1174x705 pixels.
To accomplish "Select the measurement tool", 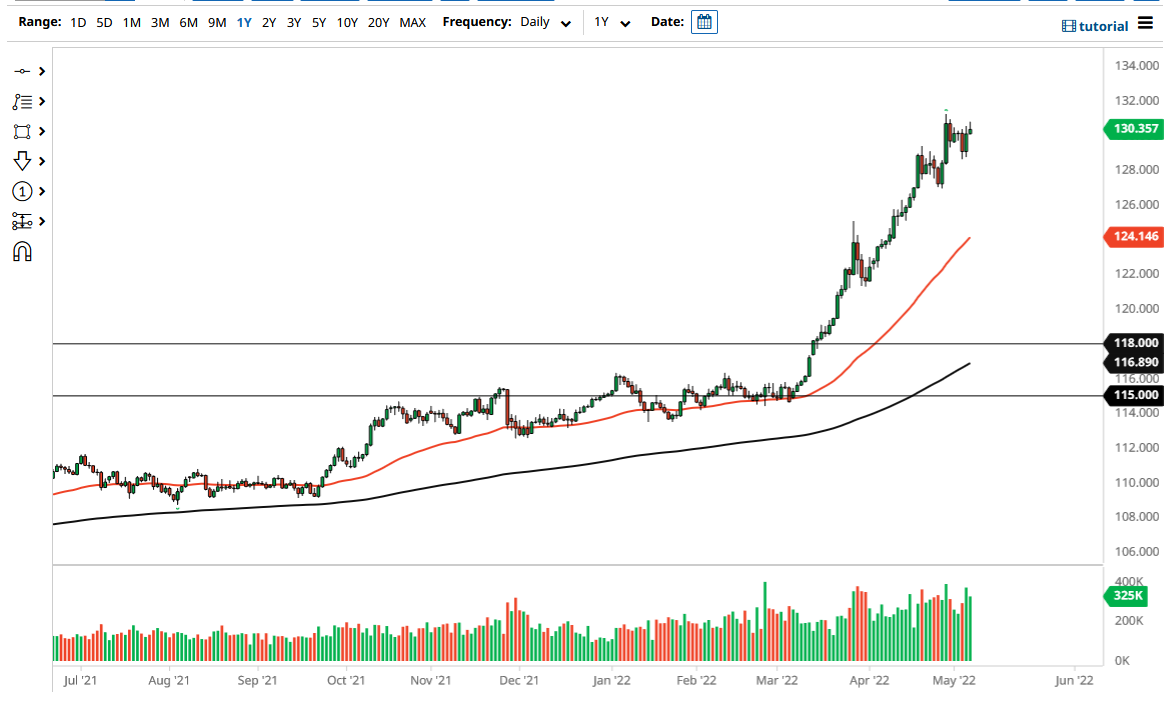I will click(24, 221).
